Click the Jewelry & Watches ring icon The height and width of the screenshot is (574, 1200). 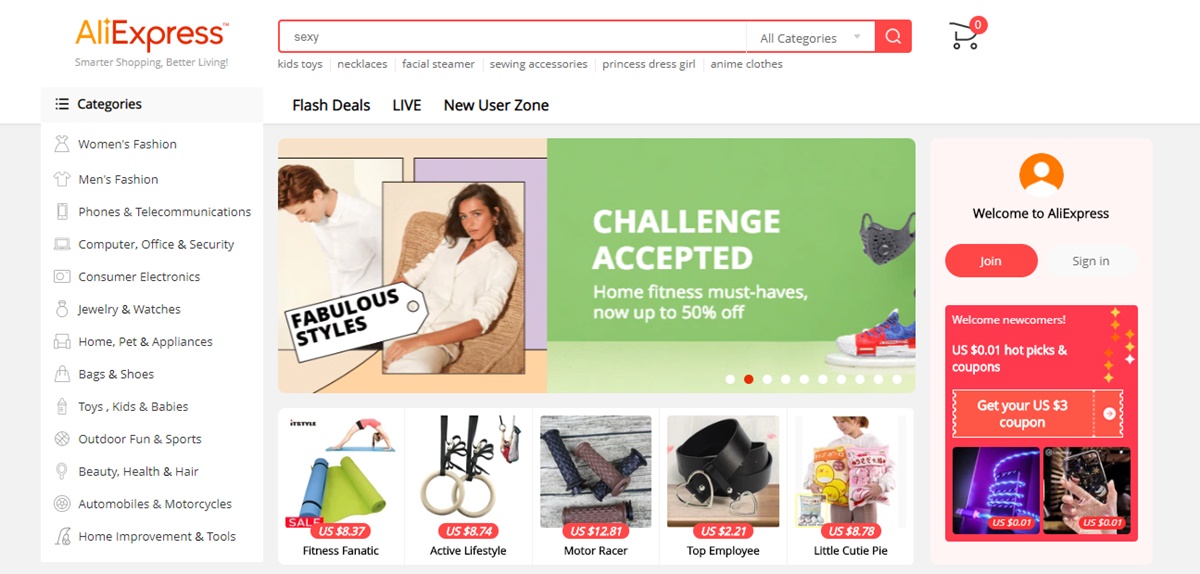pos(62,309)
